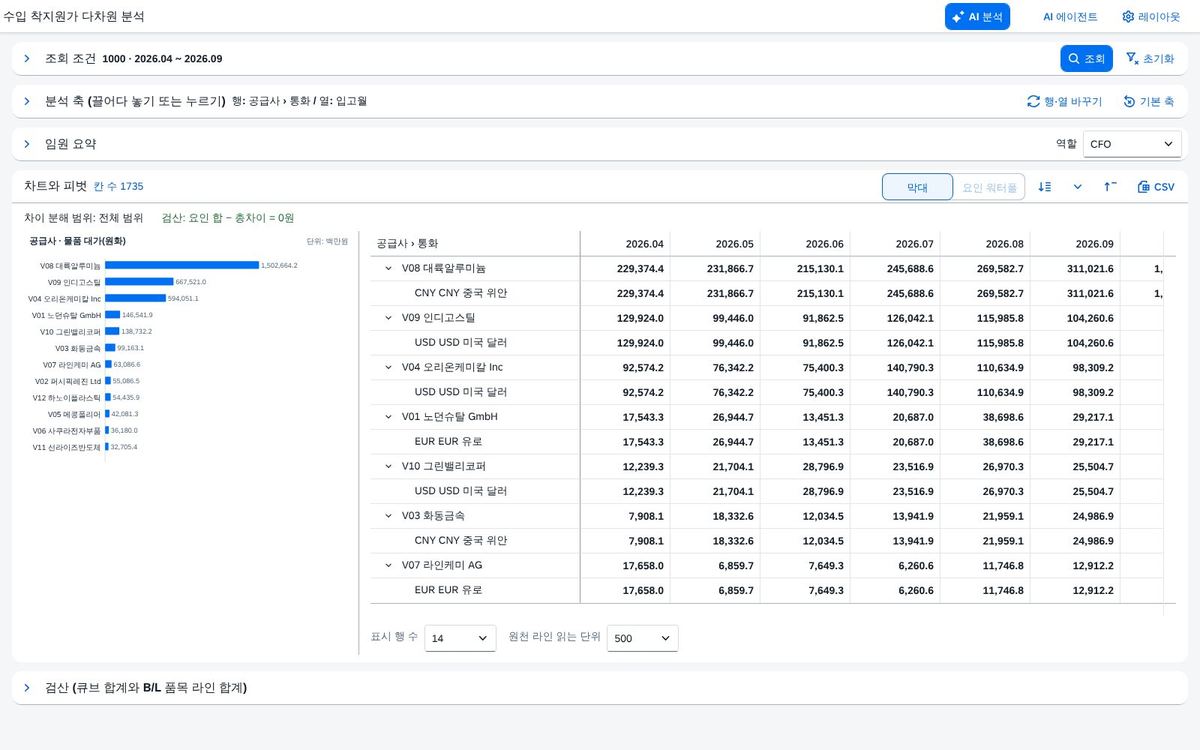
Task: Click the V09 인디고스틸 chart bar
Action: tap(139, 282)
